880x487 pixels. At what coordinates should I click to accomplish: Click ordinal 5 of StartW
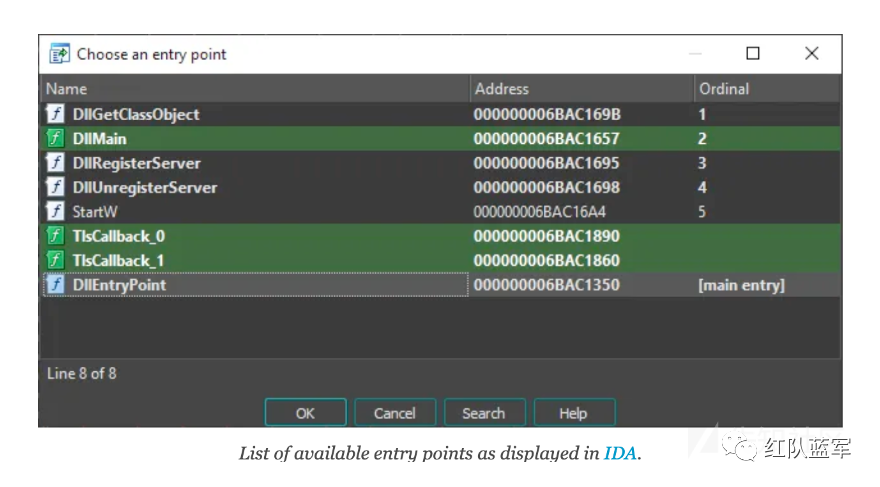pos(702,212)
